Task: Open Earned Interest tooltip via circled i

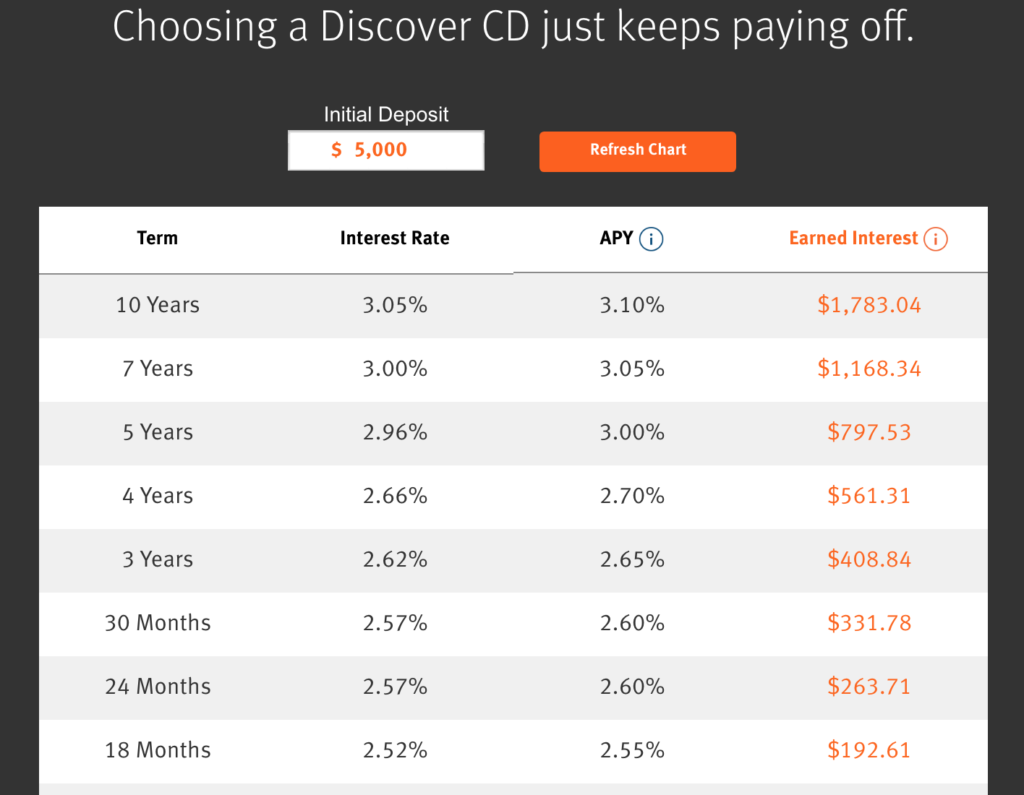Action: tap(936, 239)
